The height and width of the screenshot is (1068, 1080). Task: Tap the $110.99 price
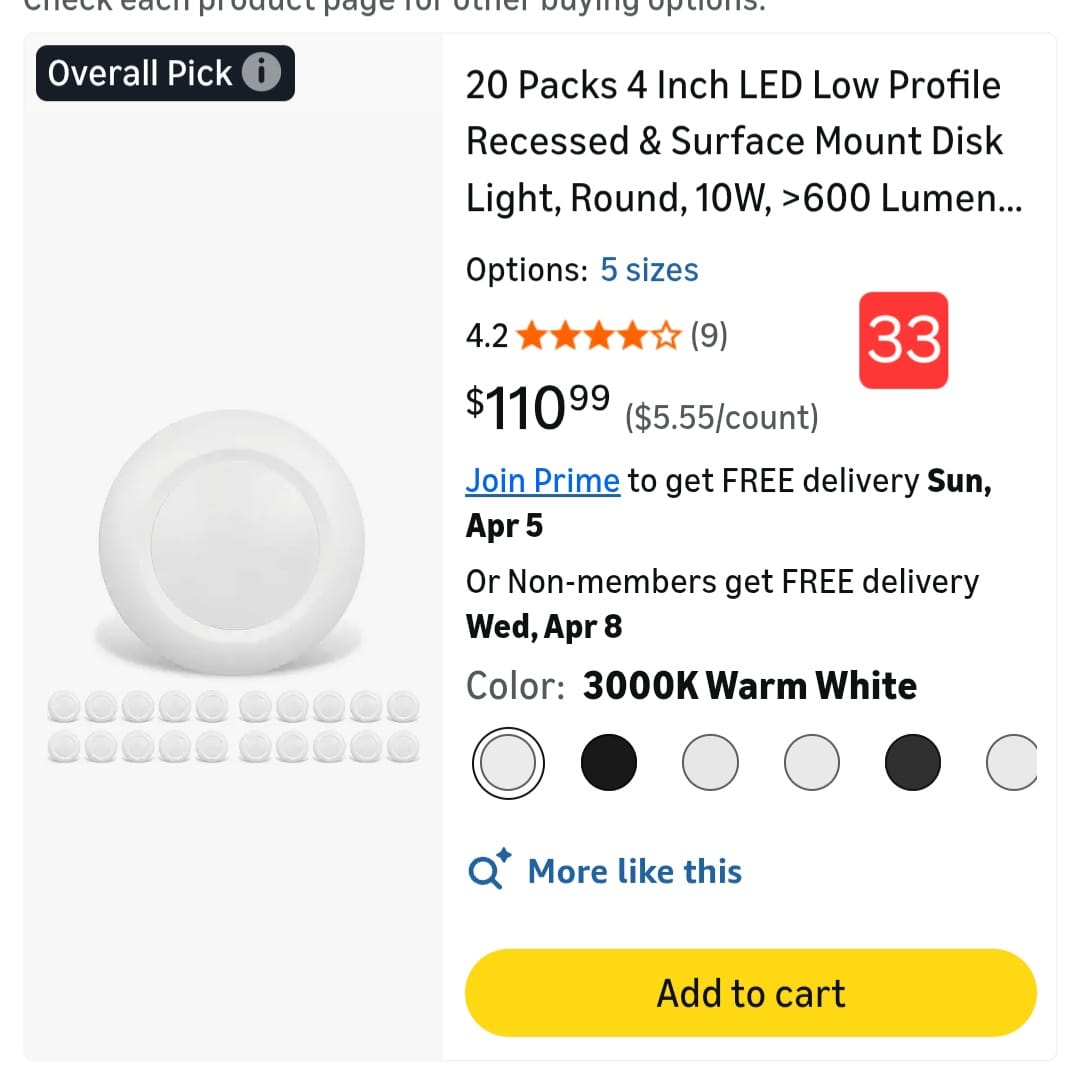(537, 405)
